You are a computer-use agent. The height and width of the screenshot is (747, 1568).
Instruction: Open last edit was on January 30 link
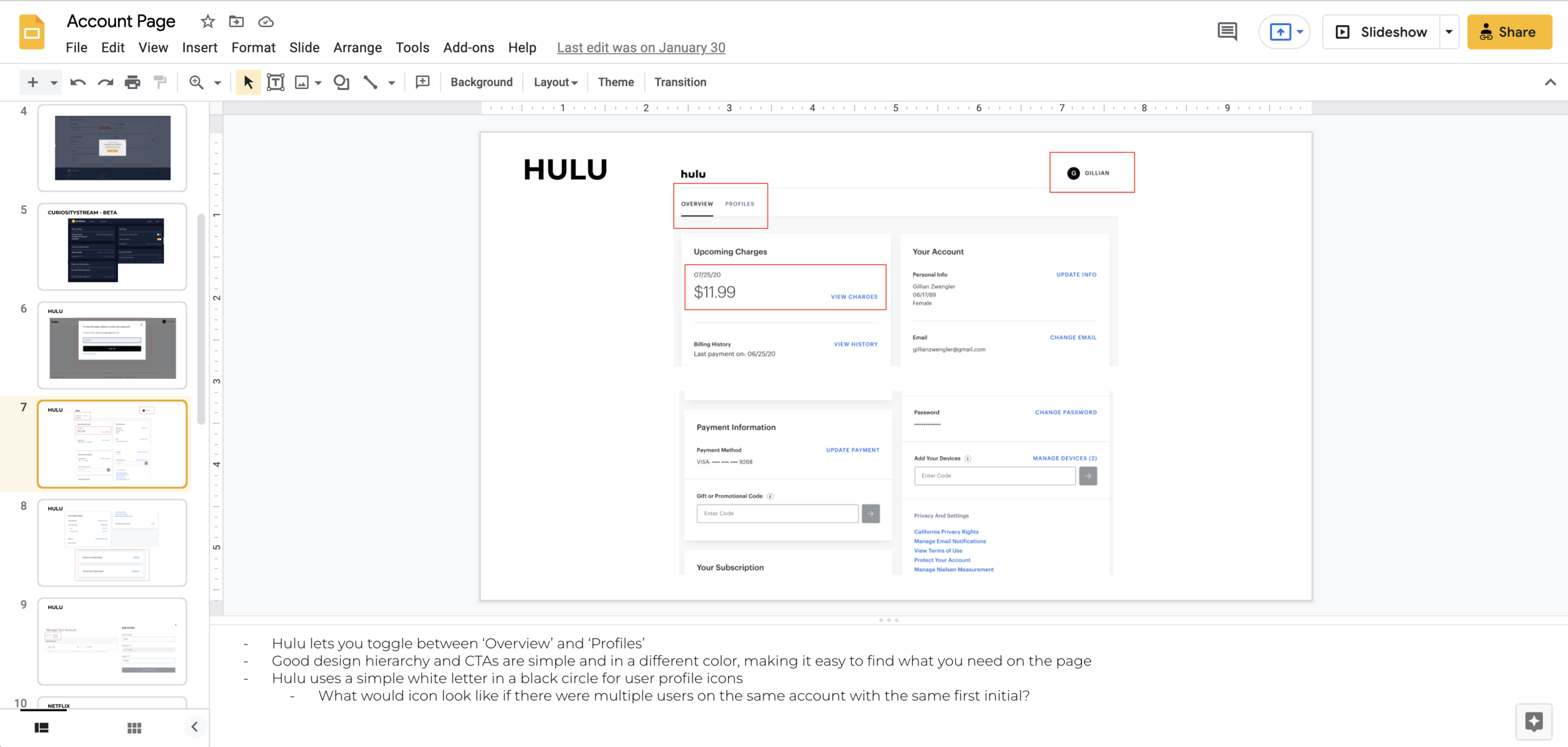pos(640,48)
